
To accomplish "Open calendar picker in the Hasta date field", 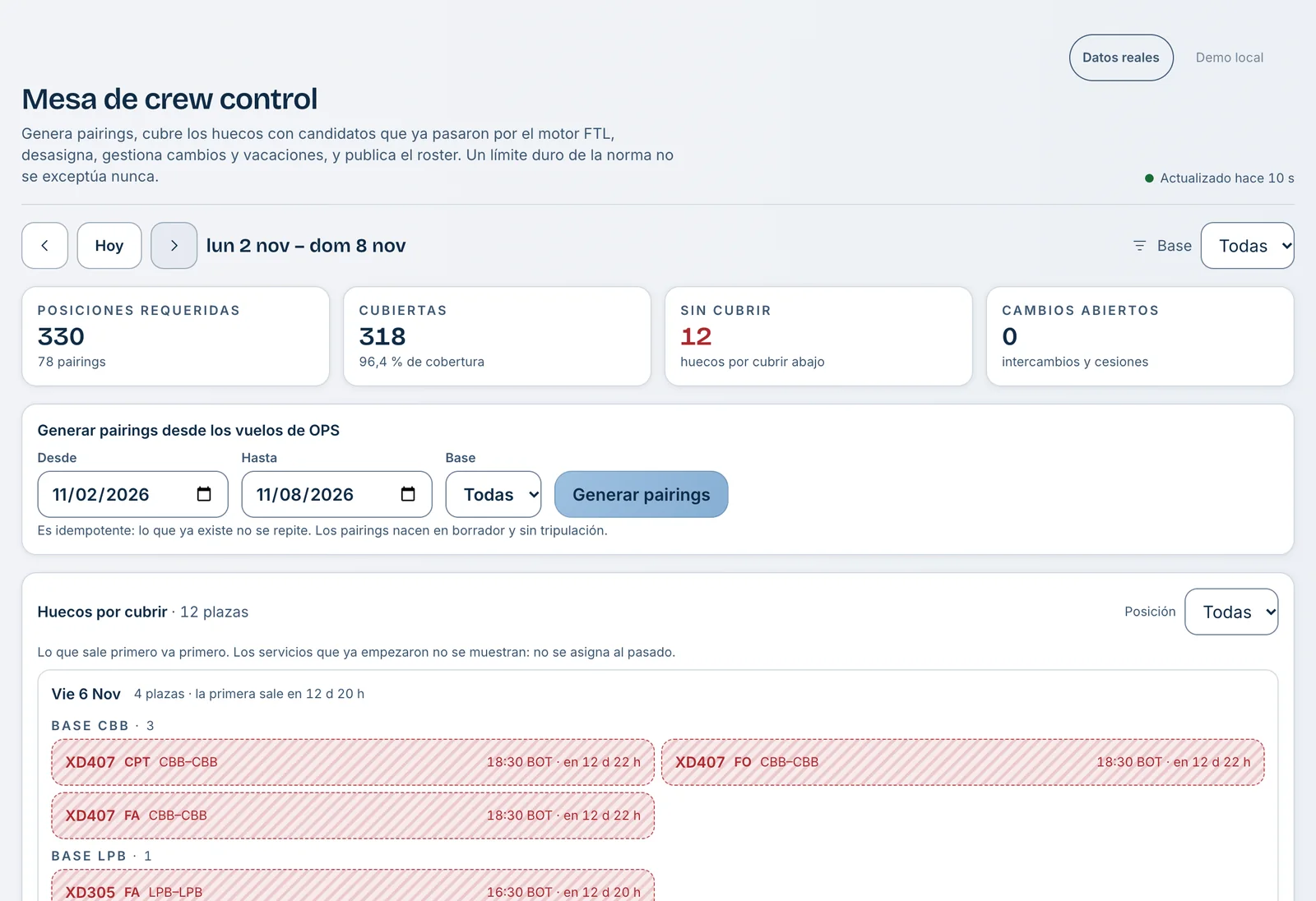I will coord(408,494).
